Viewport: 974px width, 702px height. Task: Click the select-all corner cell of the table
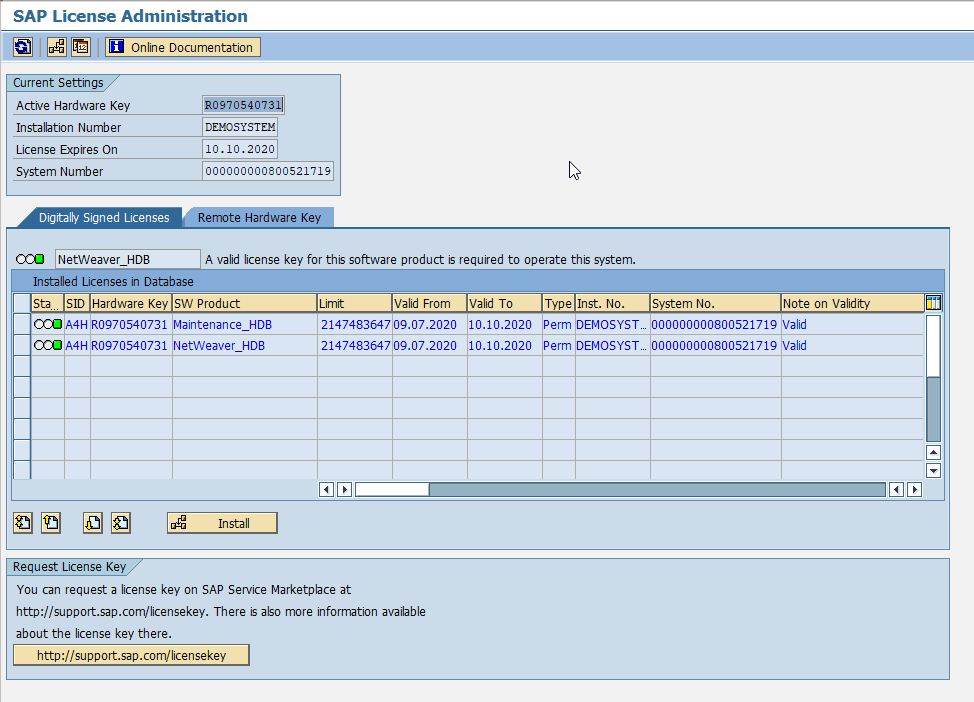pyautogui.click(x=22, y=303)
